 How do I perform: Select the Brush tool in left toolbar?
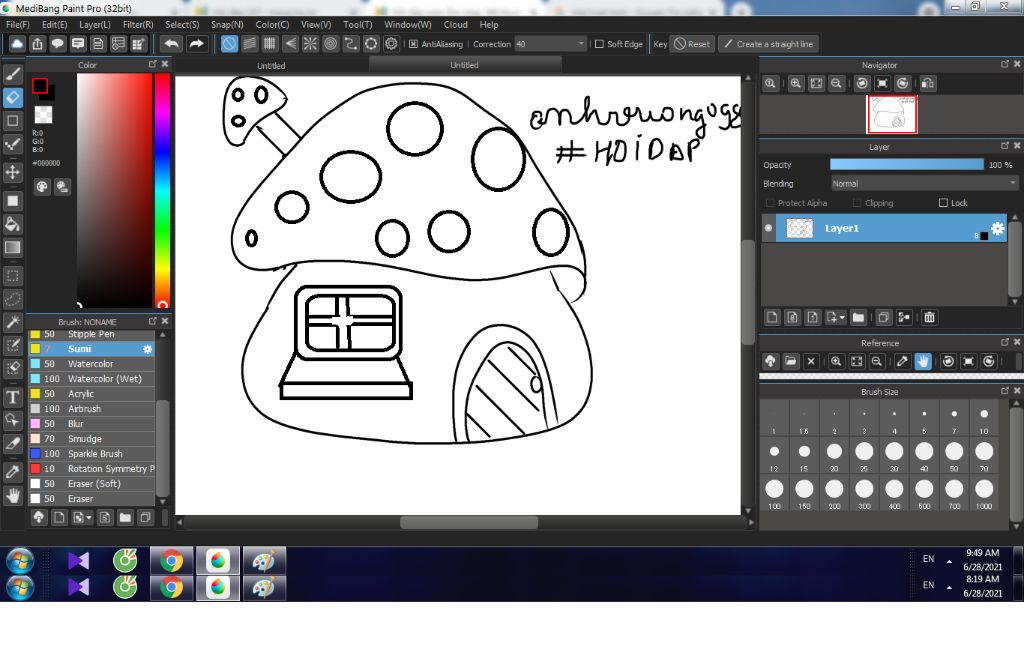click(12, 74)
